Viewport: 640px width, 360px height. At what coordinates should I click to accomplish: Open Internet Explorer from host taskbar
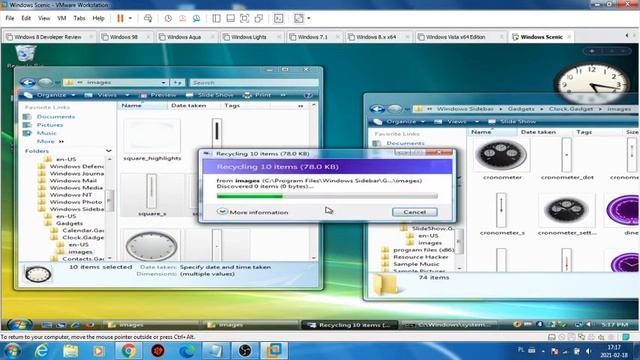41,351
